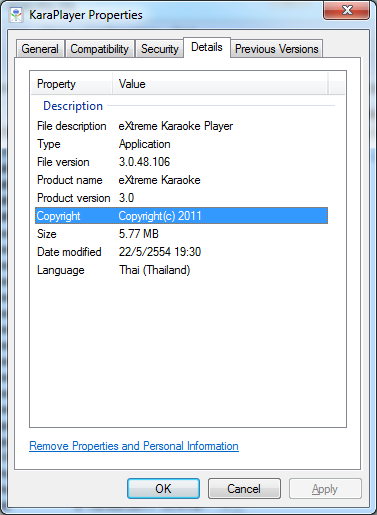Select the Date modified row

(x=181, y=252)
